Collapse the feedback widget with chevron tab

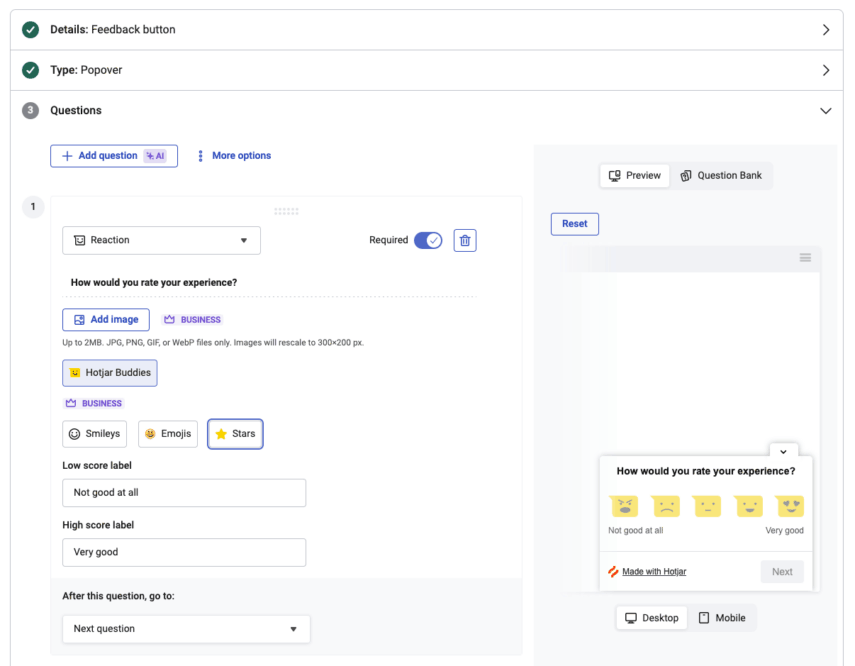(784, 451)
